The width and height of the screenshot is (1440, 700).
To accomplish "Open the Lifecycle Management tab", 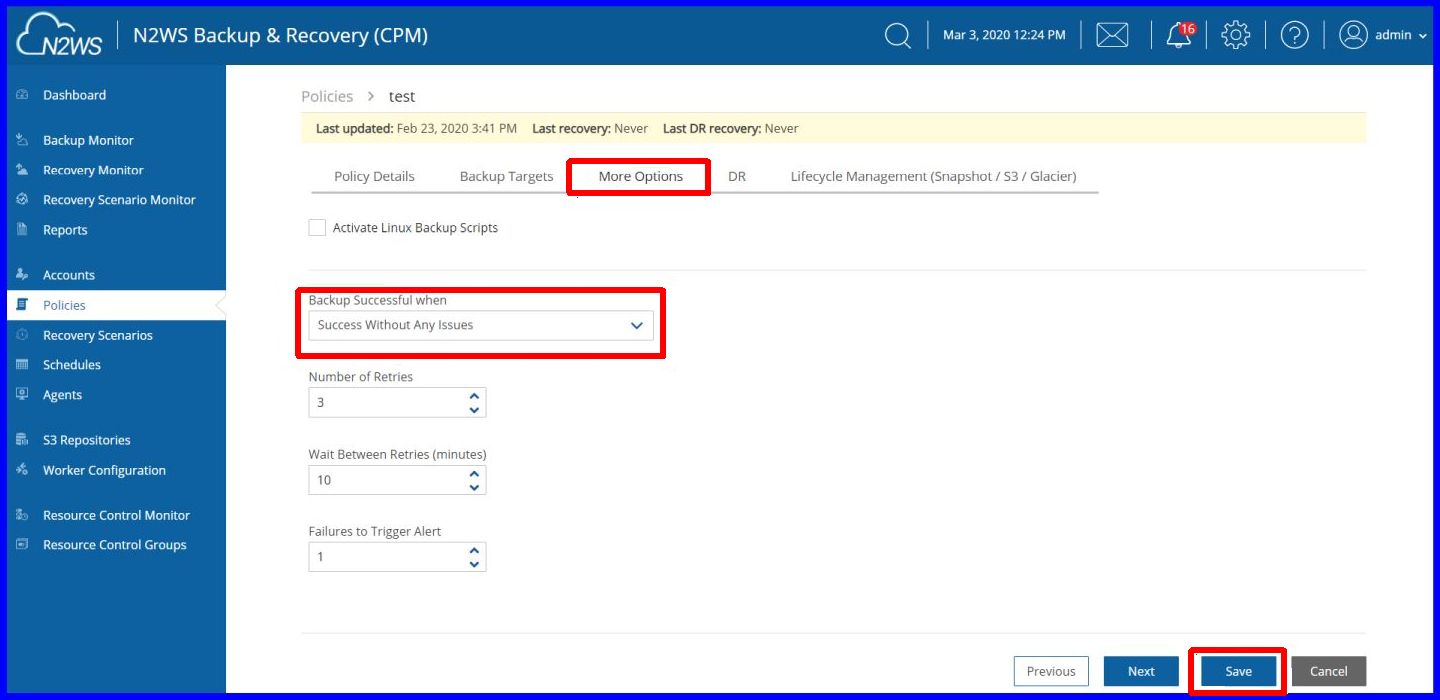I will click(933, 176).
